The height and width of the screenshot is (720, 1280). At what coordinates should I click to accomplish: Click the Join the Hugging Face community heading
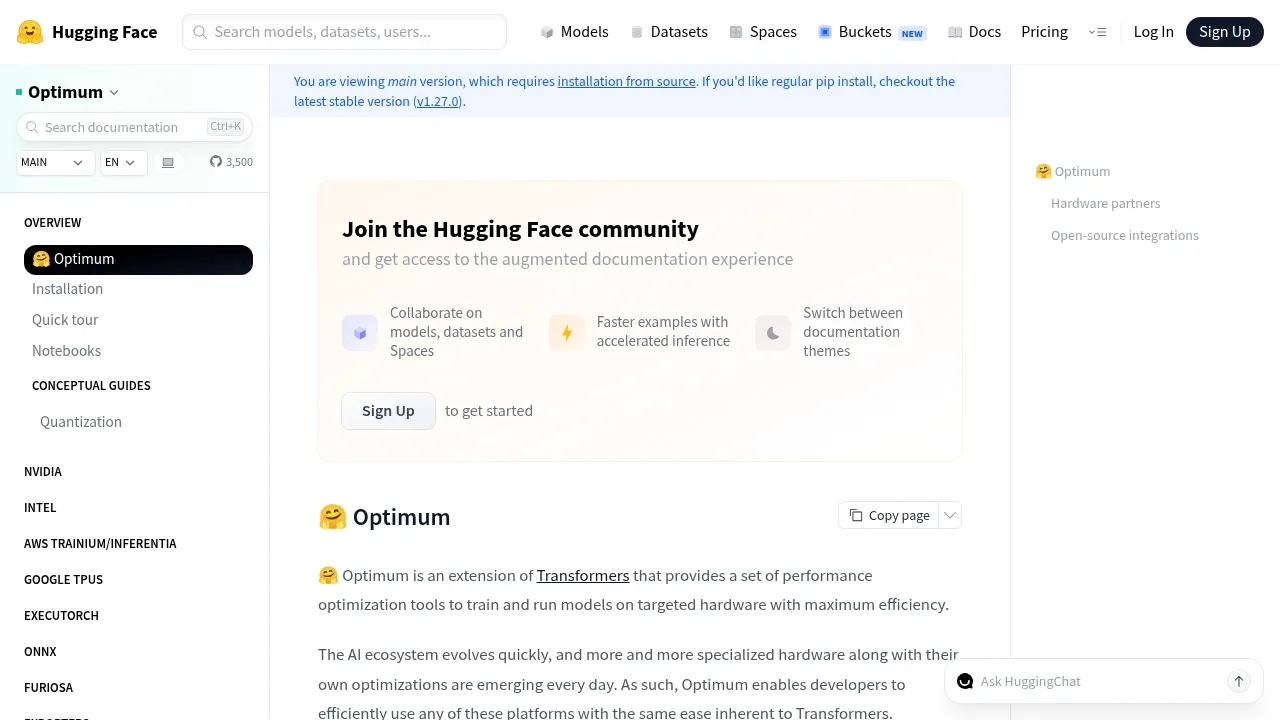(520, 229)
